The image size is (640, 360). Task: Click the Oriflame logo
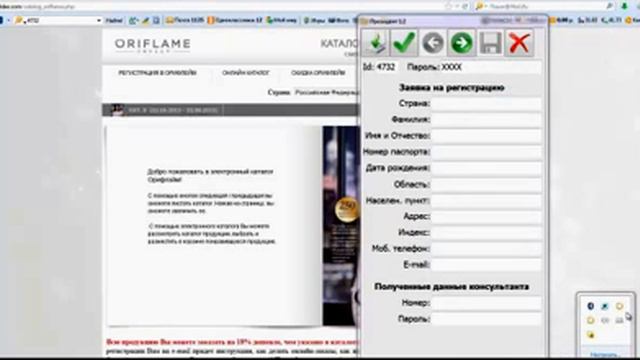(152, 46)
